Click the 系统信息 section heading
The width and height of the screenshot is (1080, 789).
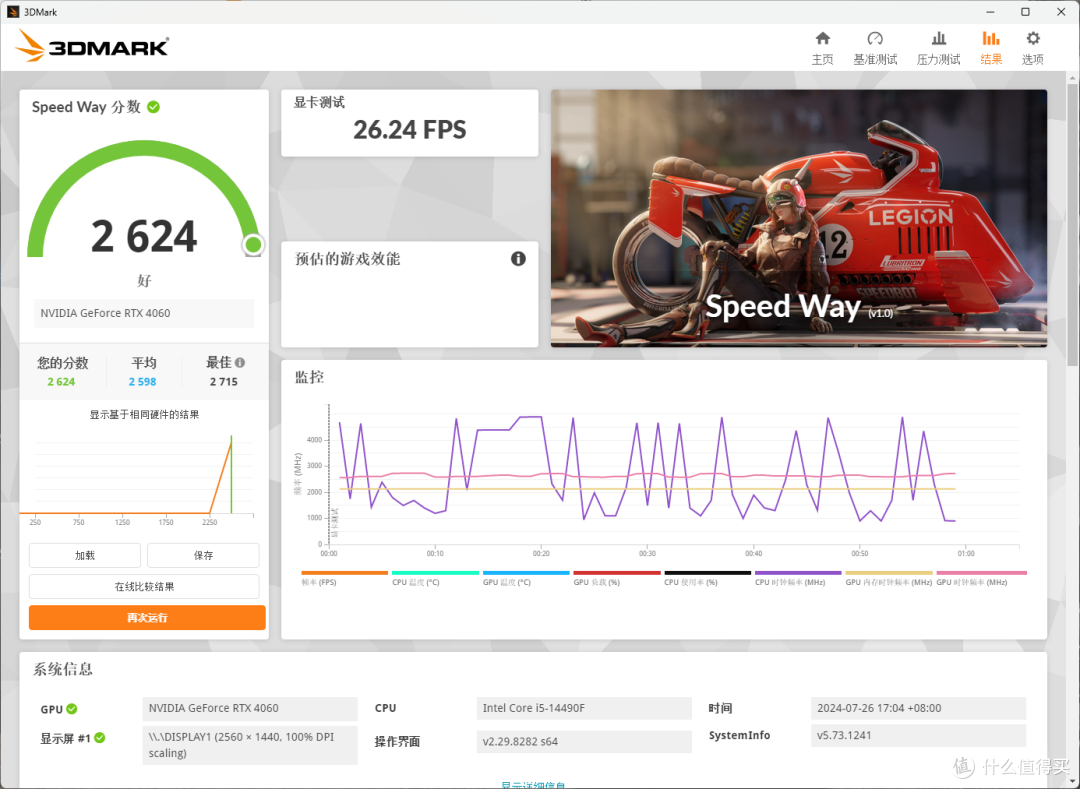(63, 669)
